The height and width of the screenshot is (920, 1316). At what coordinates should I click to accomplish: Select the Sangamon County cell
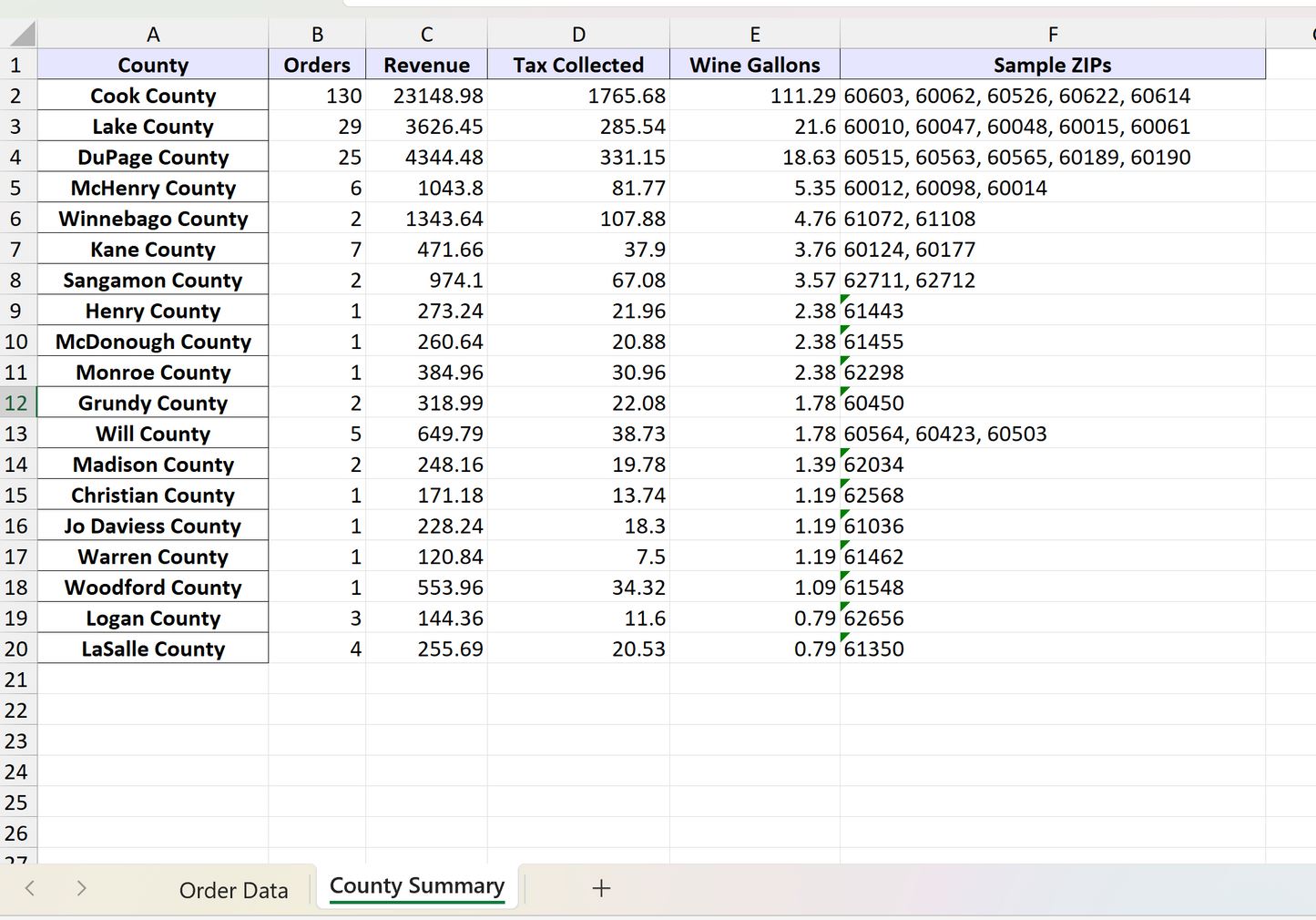pyautogui.click(x=153, y=280)
